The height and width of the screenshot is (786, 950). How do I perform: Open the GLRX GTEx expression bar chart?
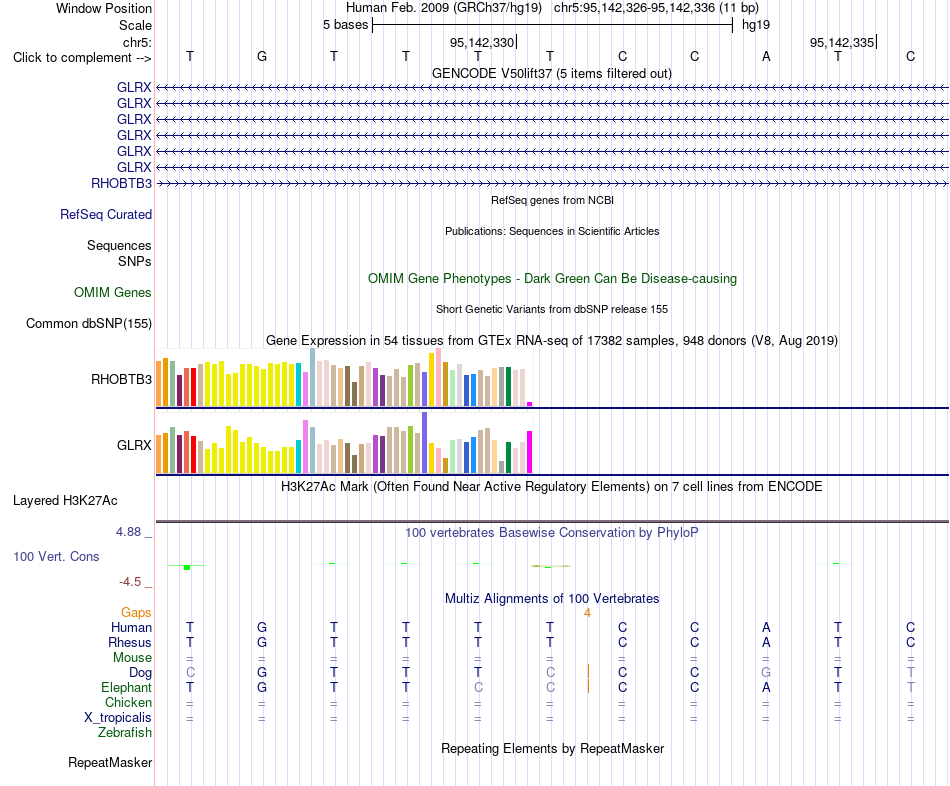click(344, 443)
